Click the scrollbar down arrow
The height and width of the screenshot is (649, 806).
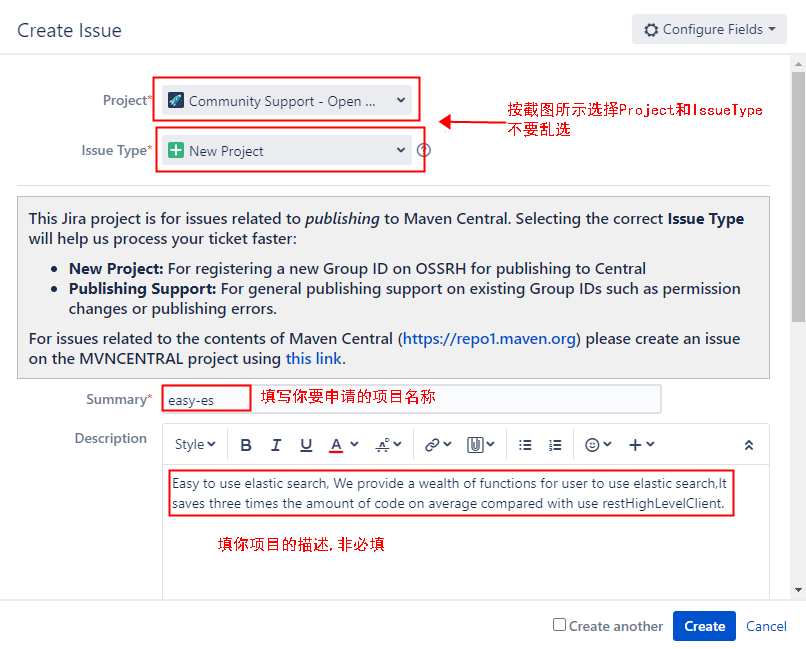(x=798, y=590)
